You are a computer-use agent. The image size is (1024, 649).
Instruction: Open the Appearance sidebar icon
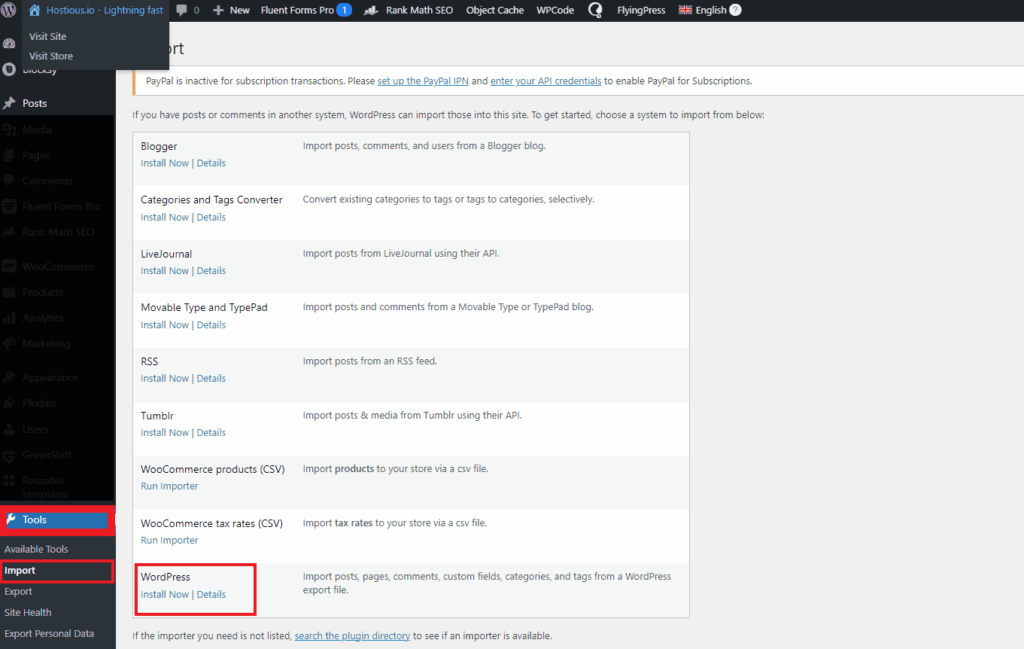click(10, 377)
